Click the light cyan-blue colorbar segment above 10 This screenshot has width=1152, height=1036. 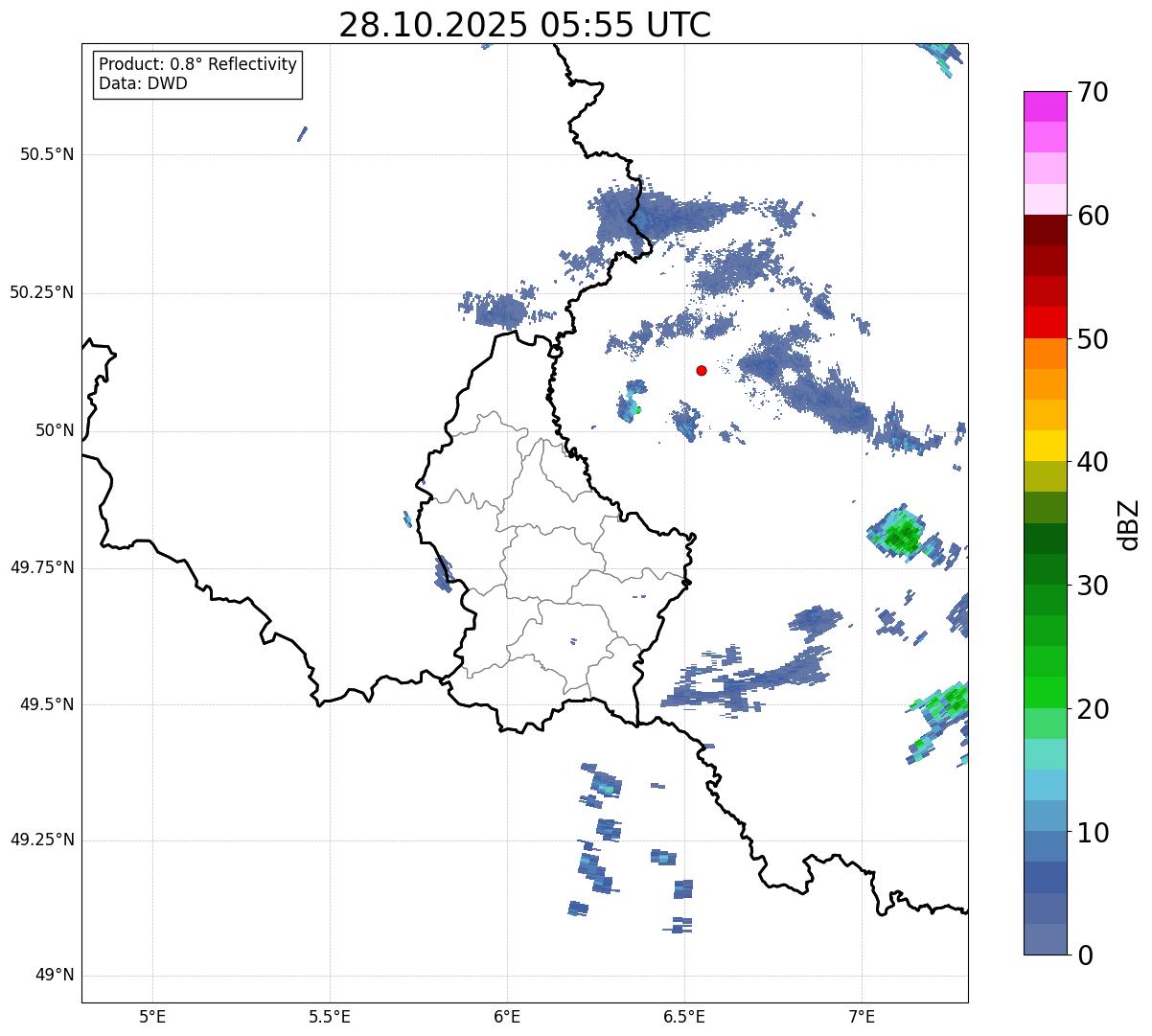pos(1046,785)
